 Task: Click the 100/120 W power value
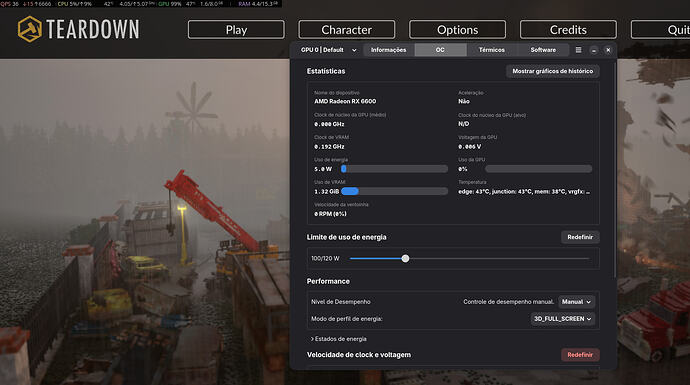pos(325,259)
